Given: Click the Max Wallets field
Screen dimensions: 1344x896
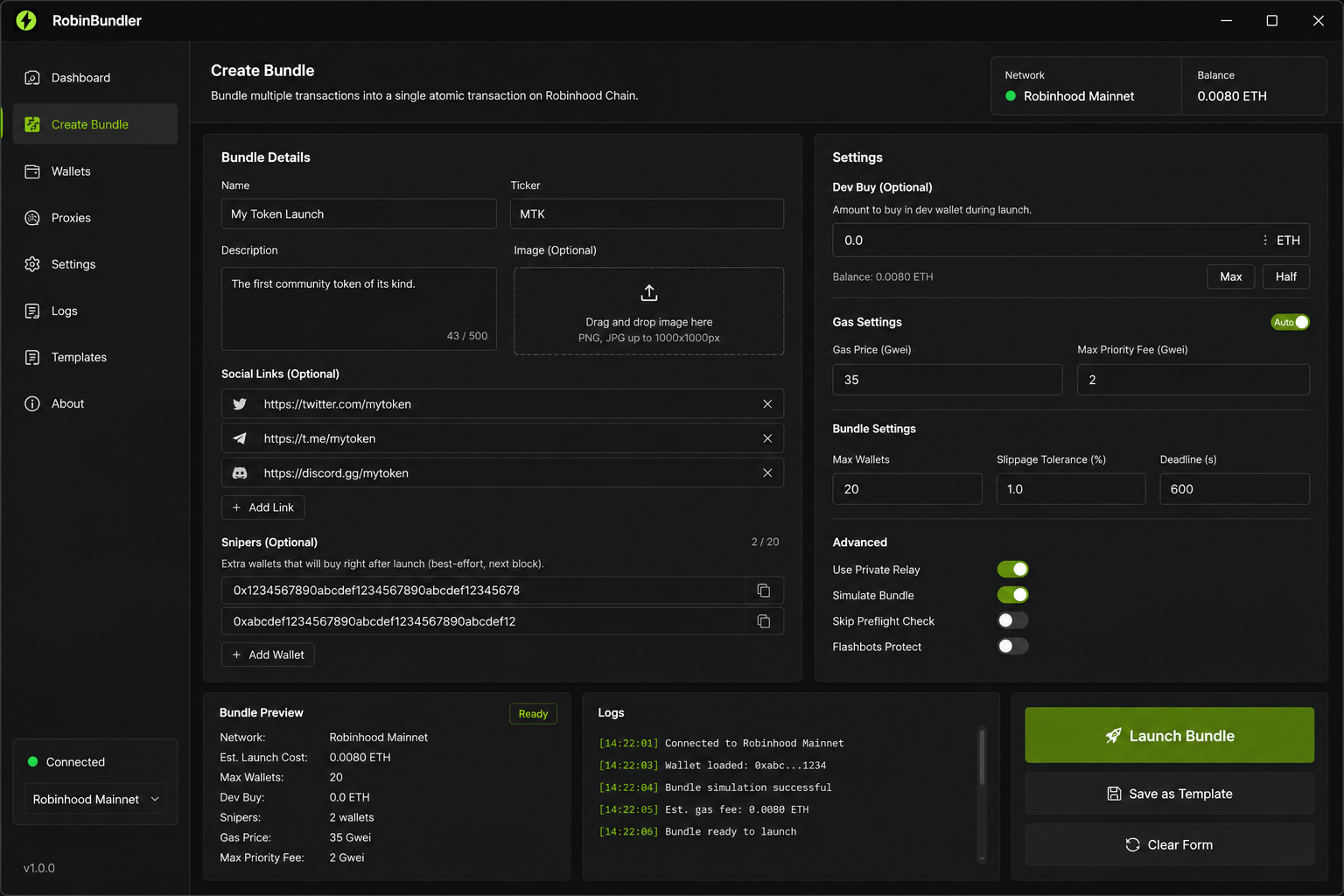Looking at the screenshot, I should pos(907,489).
